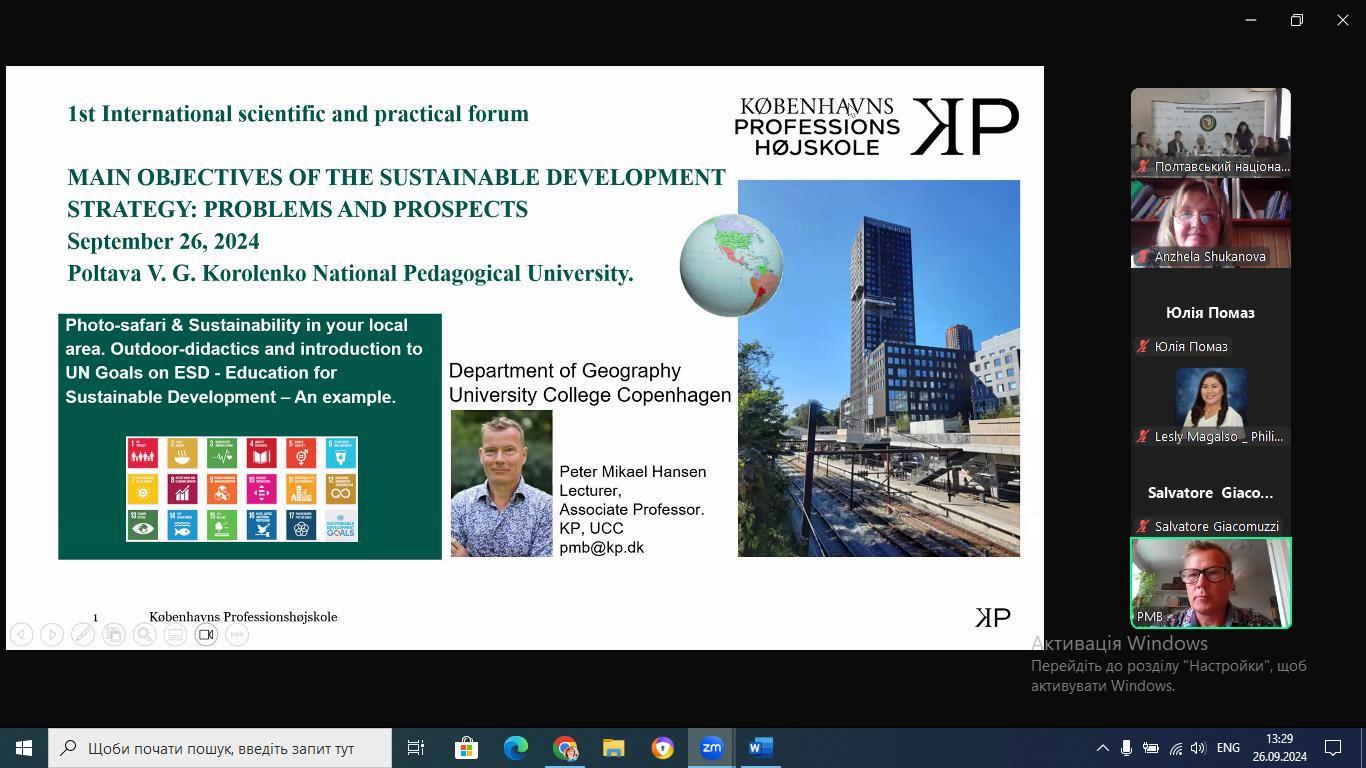Open Norton shield app in taskbar
The image size is (1366, 768).
pos(662,748)
